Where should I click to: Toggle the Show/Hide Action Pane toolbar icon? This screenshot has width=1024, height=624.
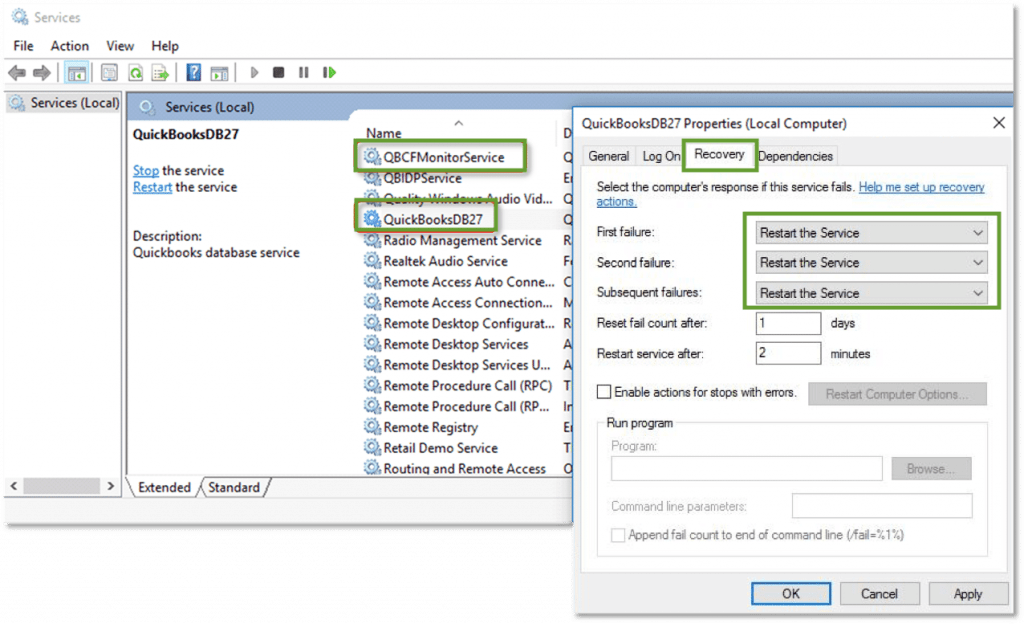coord(219,72)
